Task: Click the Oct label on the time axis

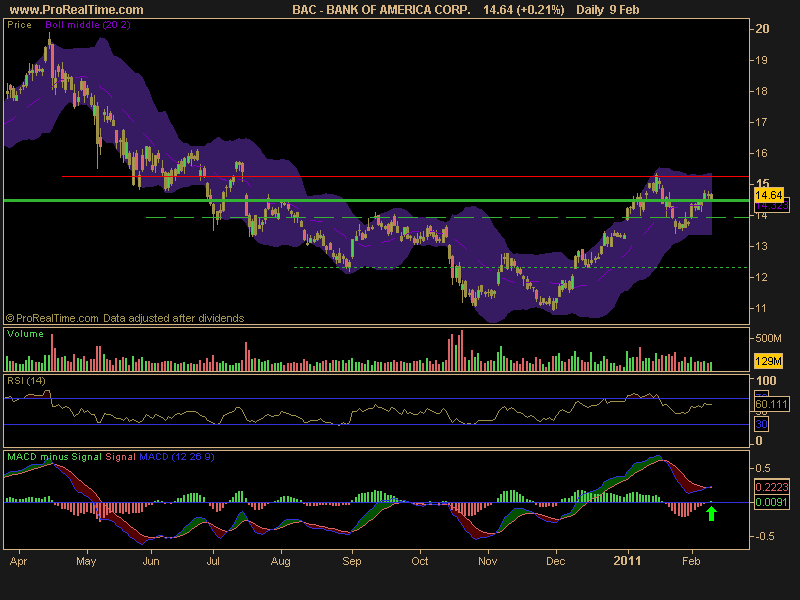Action: [x=419, y=562]
